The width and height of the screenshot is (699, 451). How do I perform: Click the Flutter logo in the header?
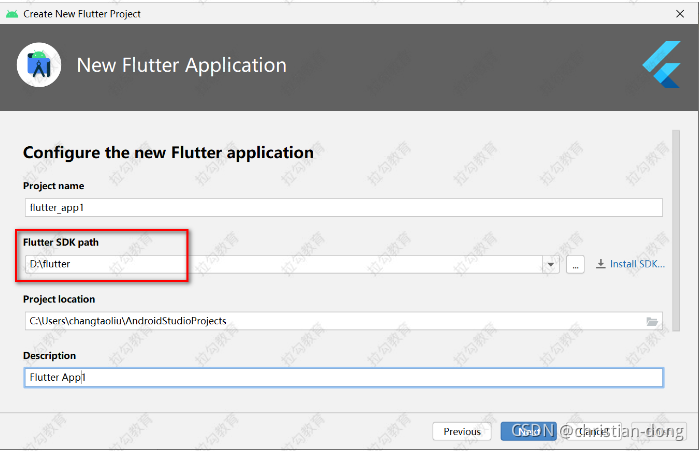(x=662, y=64)
